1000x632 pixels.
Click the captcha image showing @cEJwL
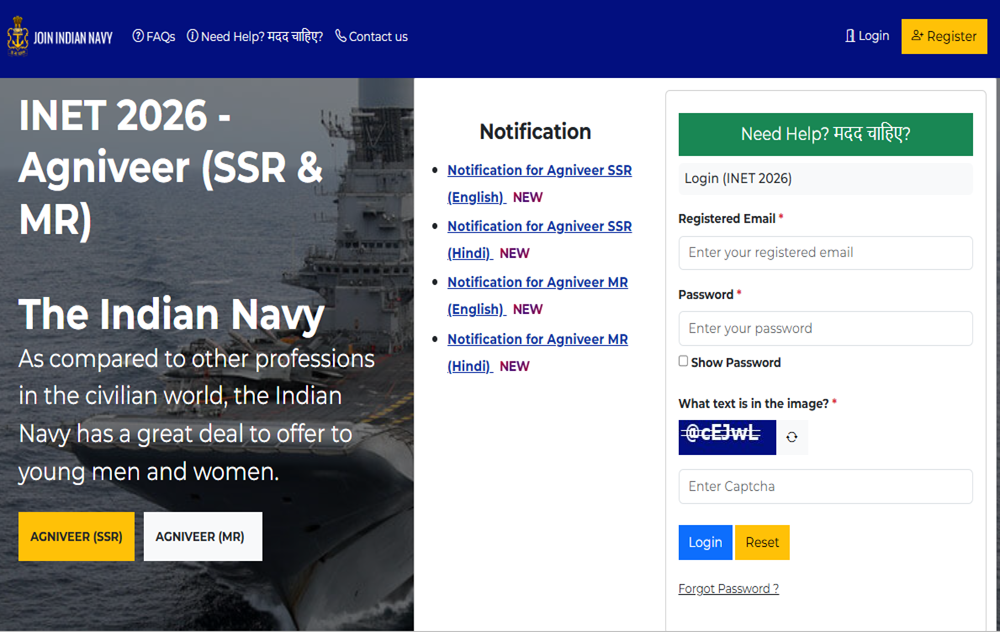[727, 437]
